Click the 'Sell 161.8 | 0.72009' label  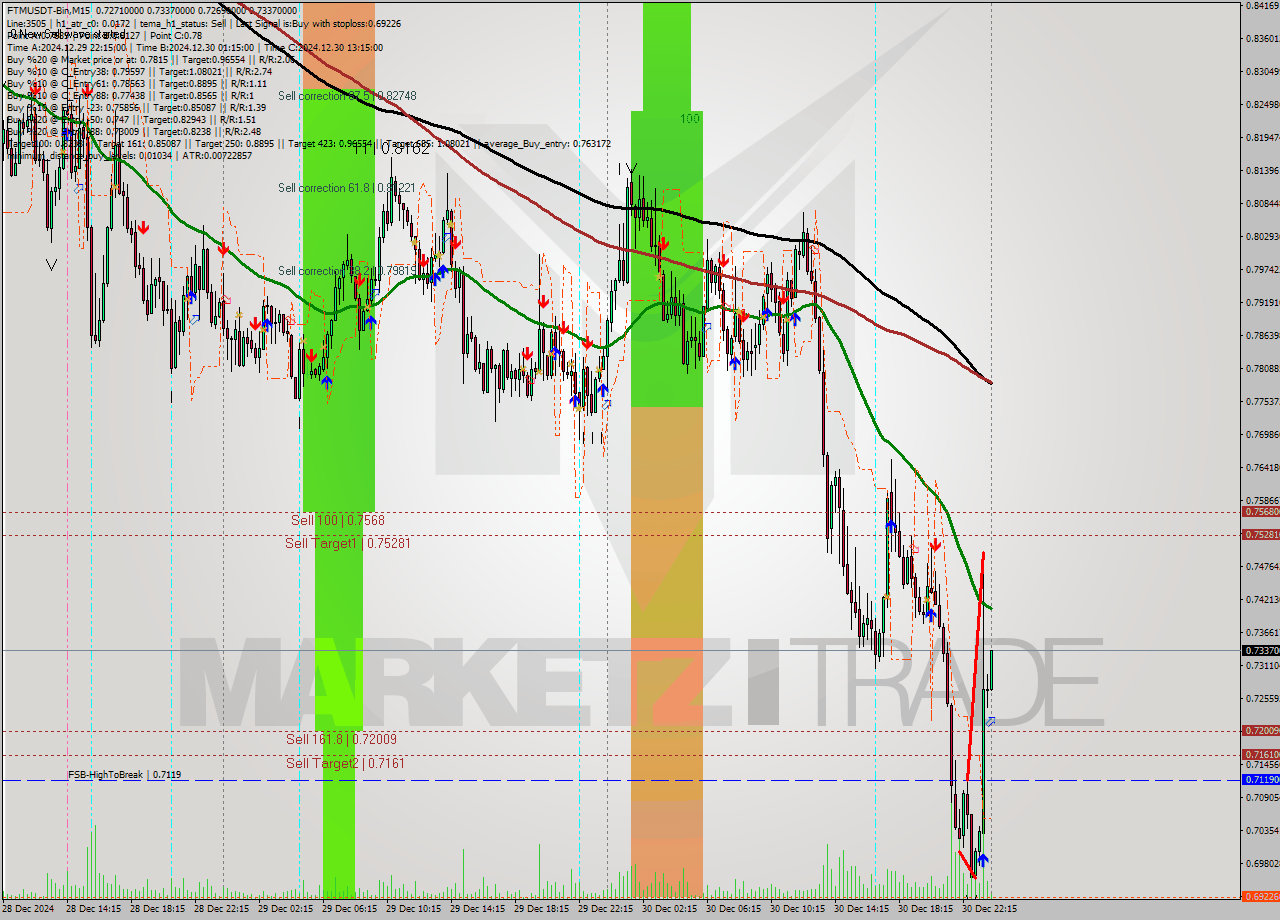pos(341,739)
